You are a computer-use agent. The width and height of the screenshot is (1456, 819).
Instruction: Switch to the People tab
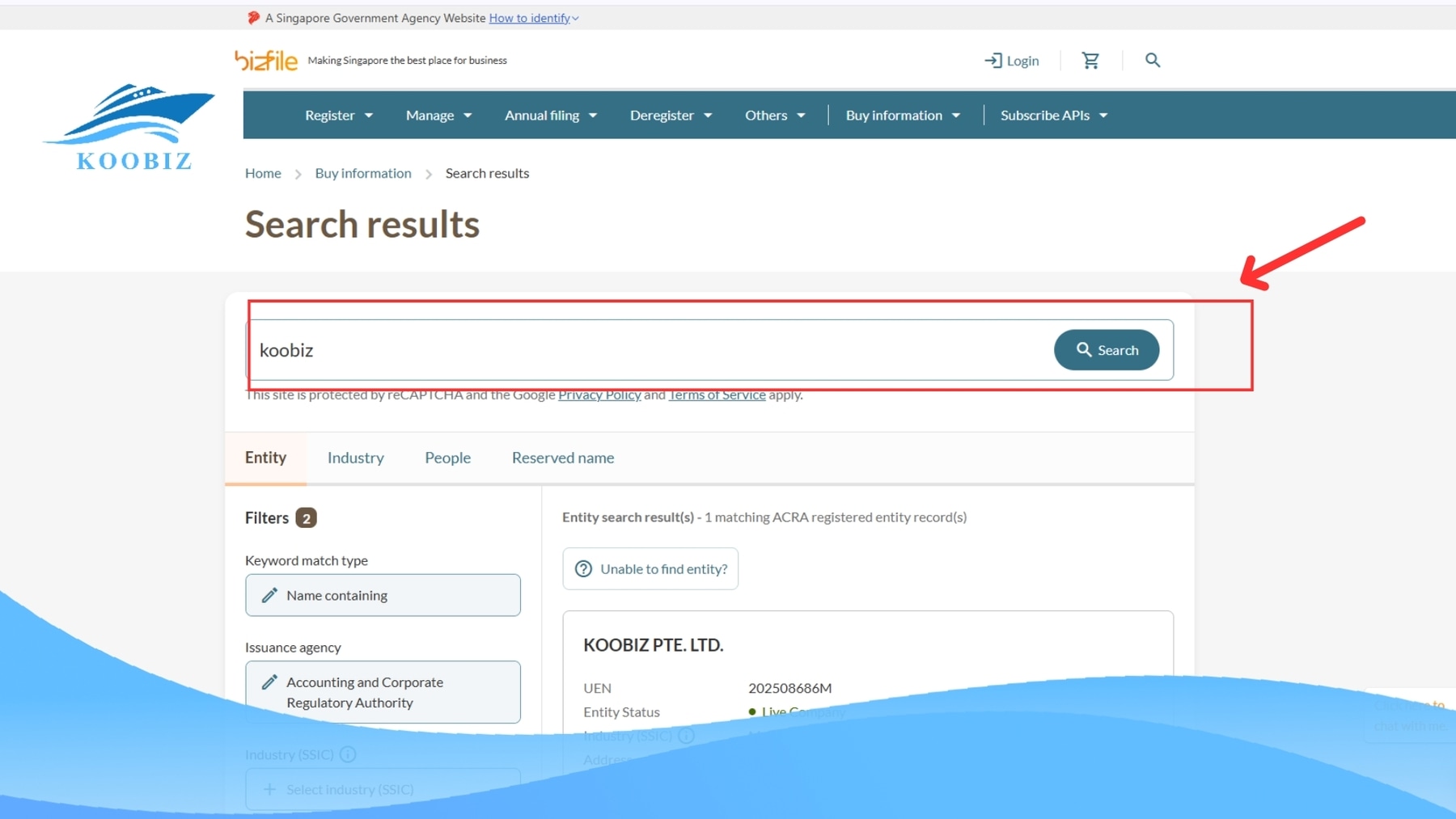447,457
